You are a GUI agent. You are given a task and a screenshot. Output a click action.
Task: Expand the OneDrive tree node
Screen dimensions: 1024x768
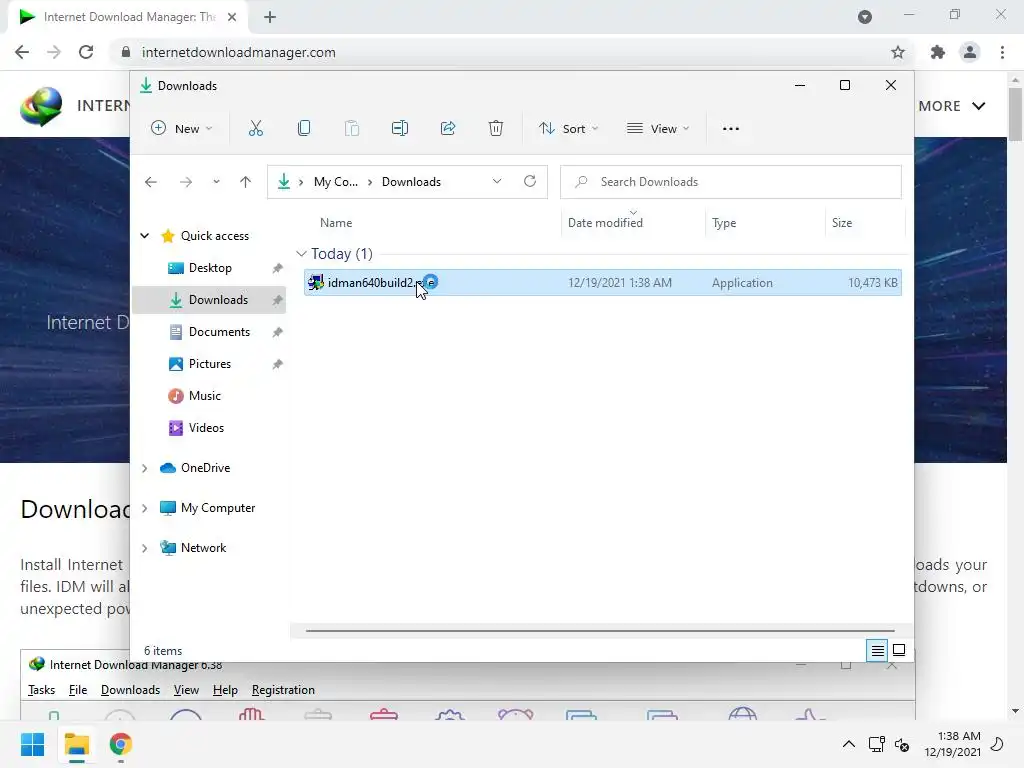[145, 468]
